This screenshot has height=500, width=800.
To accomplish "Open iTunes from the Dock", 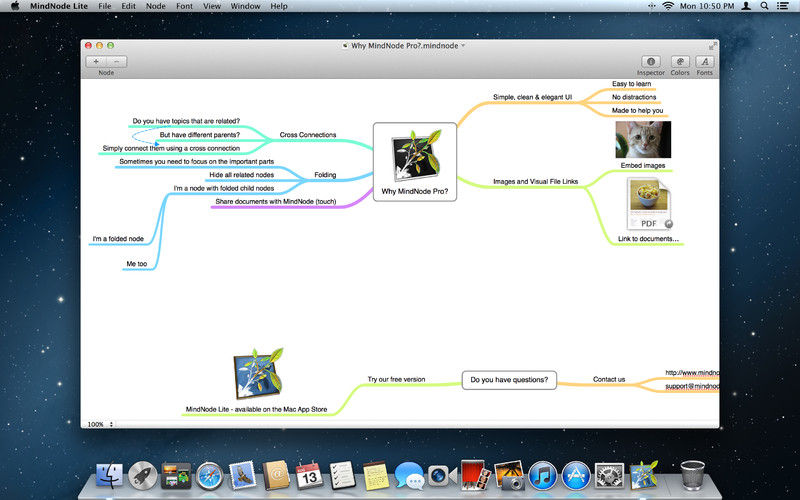I will pyautogui.click(x=542, y=476).
